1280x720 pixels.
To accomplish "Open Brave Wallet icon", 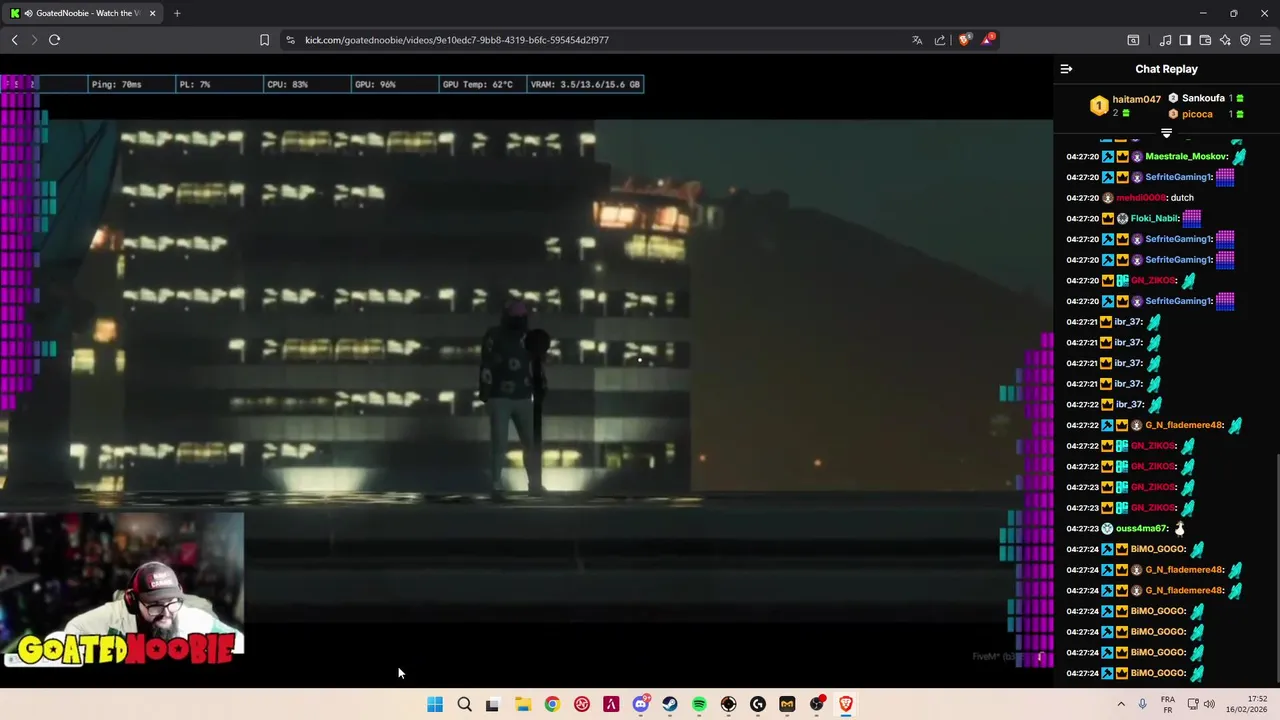I will tap(1205, 40).
